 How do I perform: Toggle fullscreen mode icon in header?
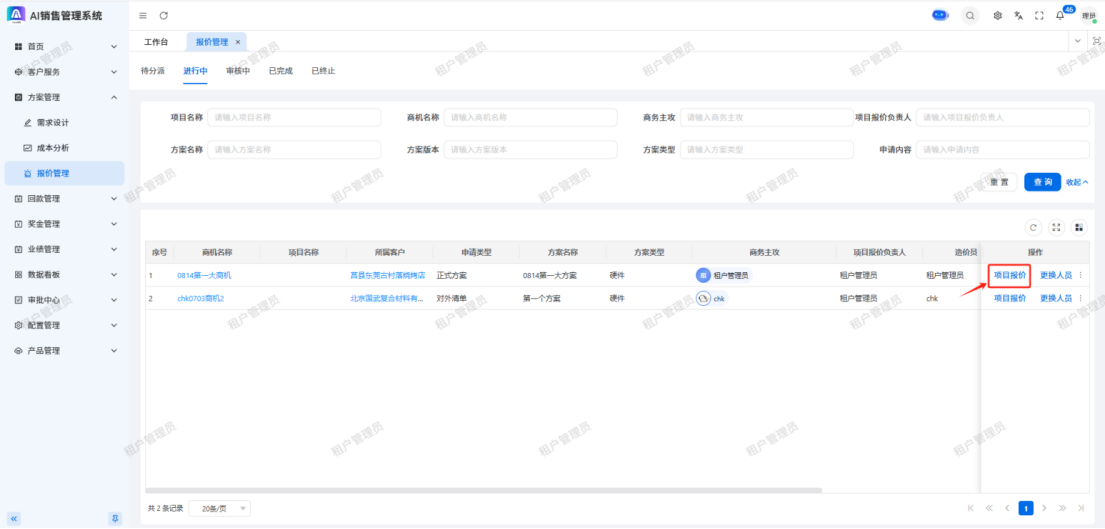1039,15
